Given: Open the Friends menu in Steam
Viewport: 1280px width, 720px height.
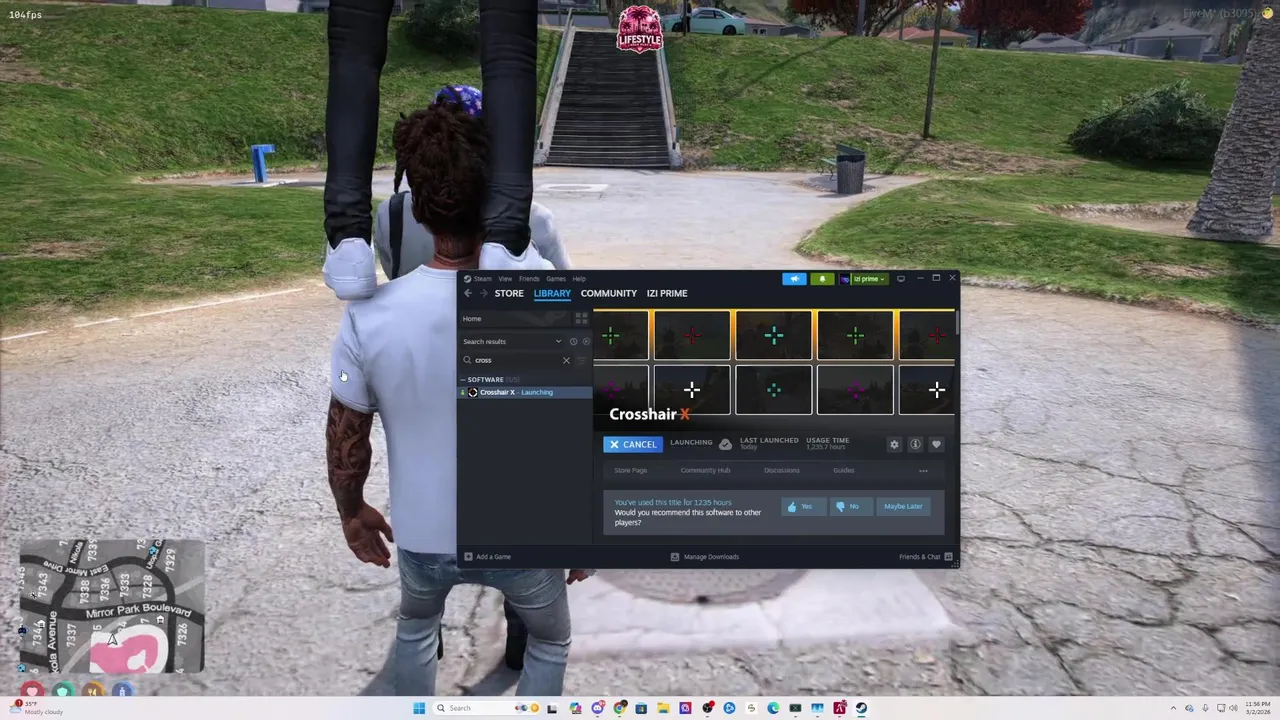Looking at the screenshot, I should tap(529, 279).
